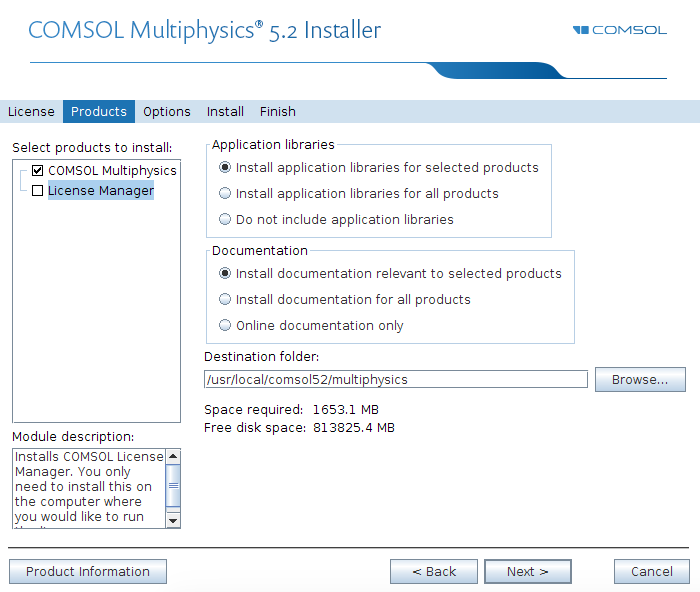Screen dimensions: 700x592
Task: Uncheck the COMSOL Multiphysics checkbox
Action: pos(38,171)
